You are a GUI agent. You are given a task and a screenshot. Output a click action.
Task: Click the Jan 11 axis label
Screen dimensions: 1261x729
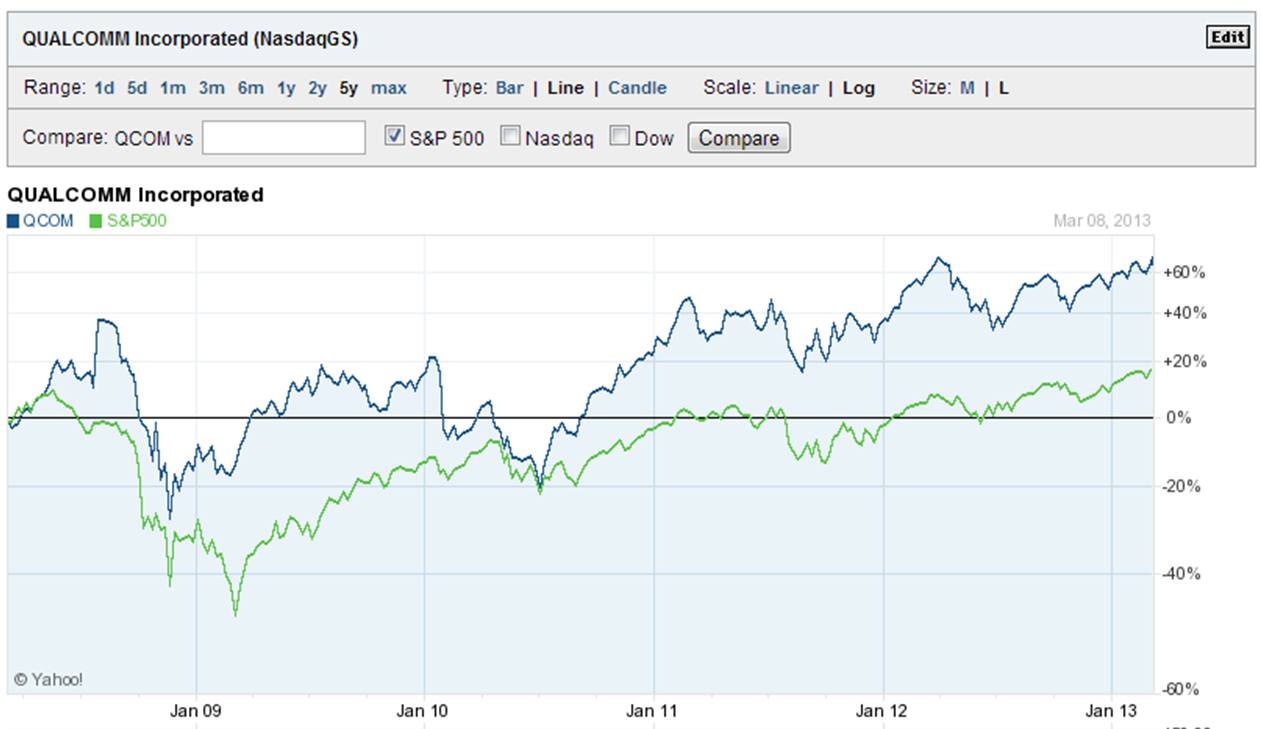pyautogui.click(x=654, y=711)
